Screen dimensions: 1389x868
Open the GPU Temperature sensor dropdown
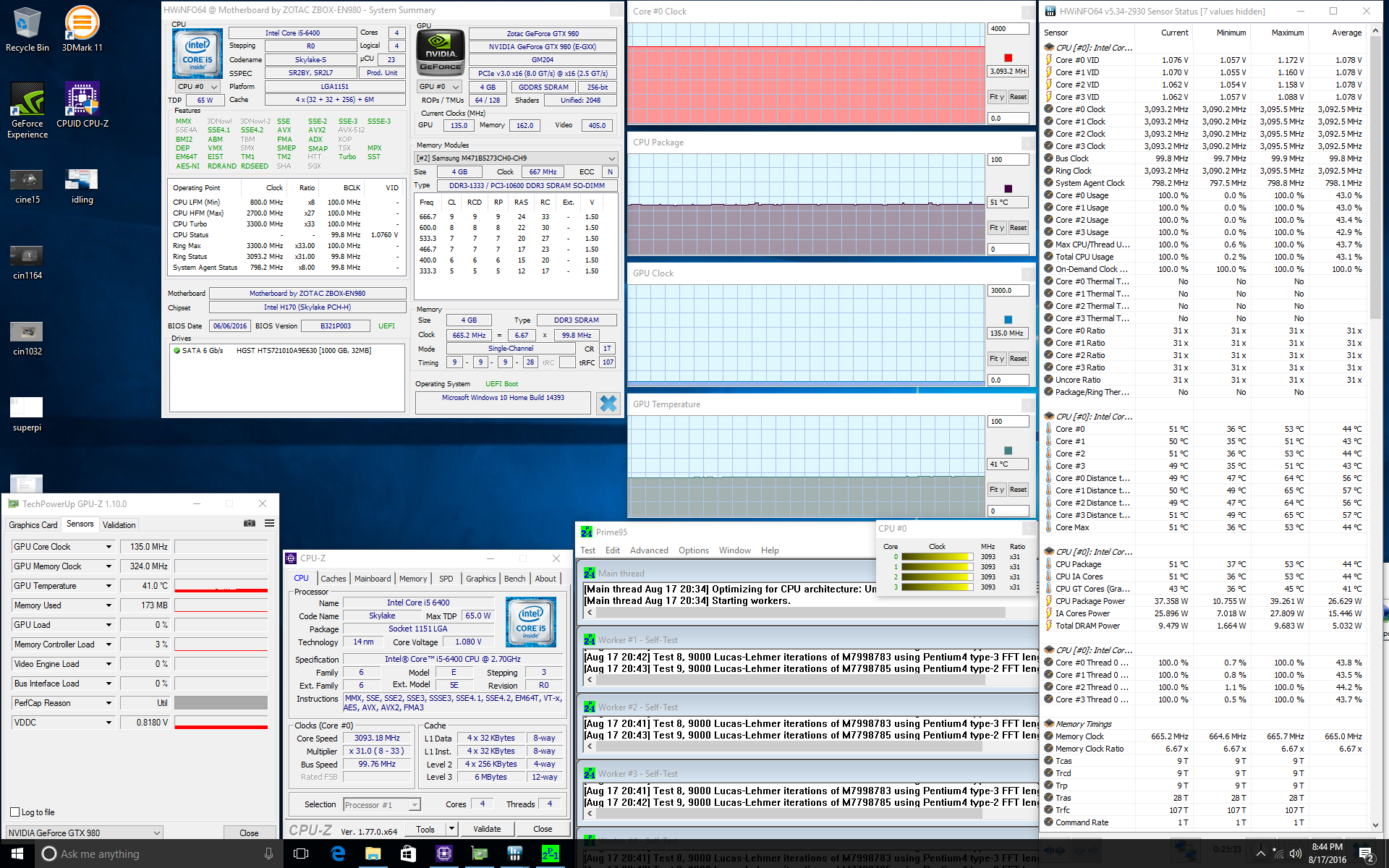109,586
